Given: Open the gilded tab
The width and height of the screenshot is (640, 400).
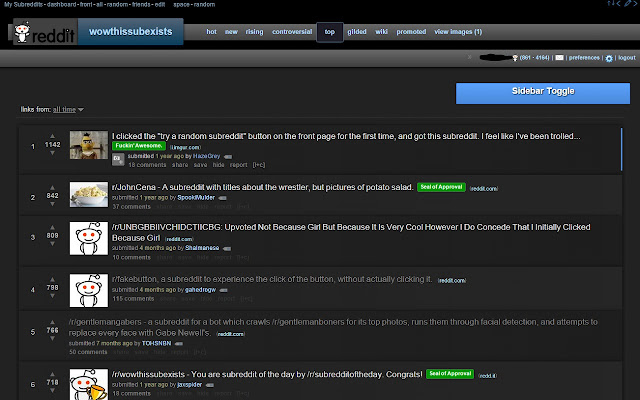Looking at the screenshot, I should [357, 32].
